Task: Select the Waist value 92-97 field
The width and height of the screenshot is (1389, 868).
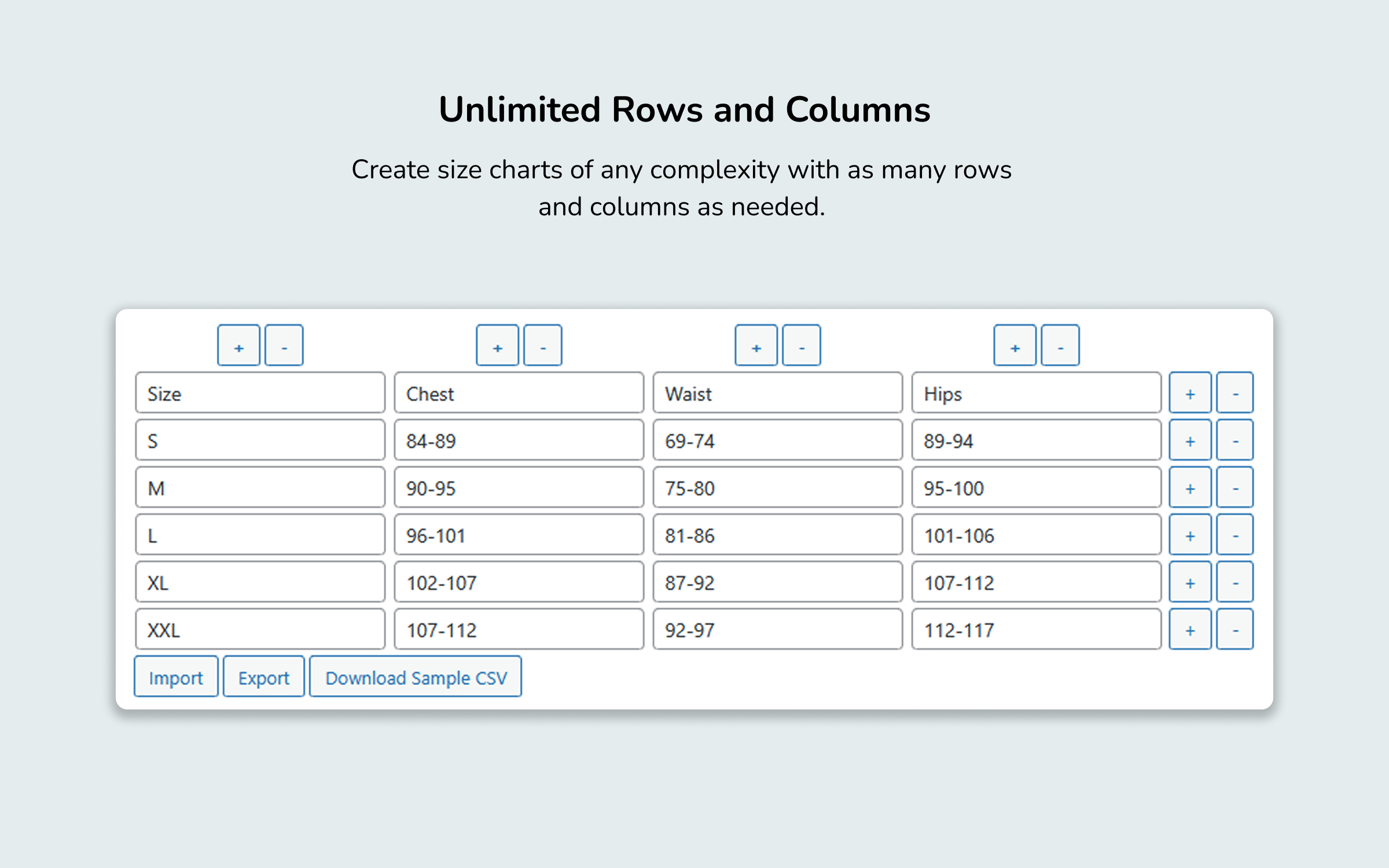Action: pos(777,630)
